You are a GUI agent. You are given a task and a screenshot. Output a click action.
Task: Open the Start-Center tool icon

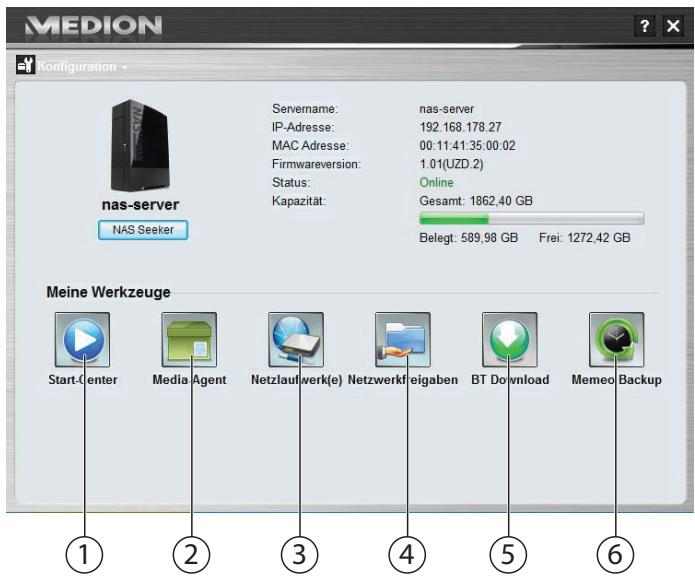point(82,340)
